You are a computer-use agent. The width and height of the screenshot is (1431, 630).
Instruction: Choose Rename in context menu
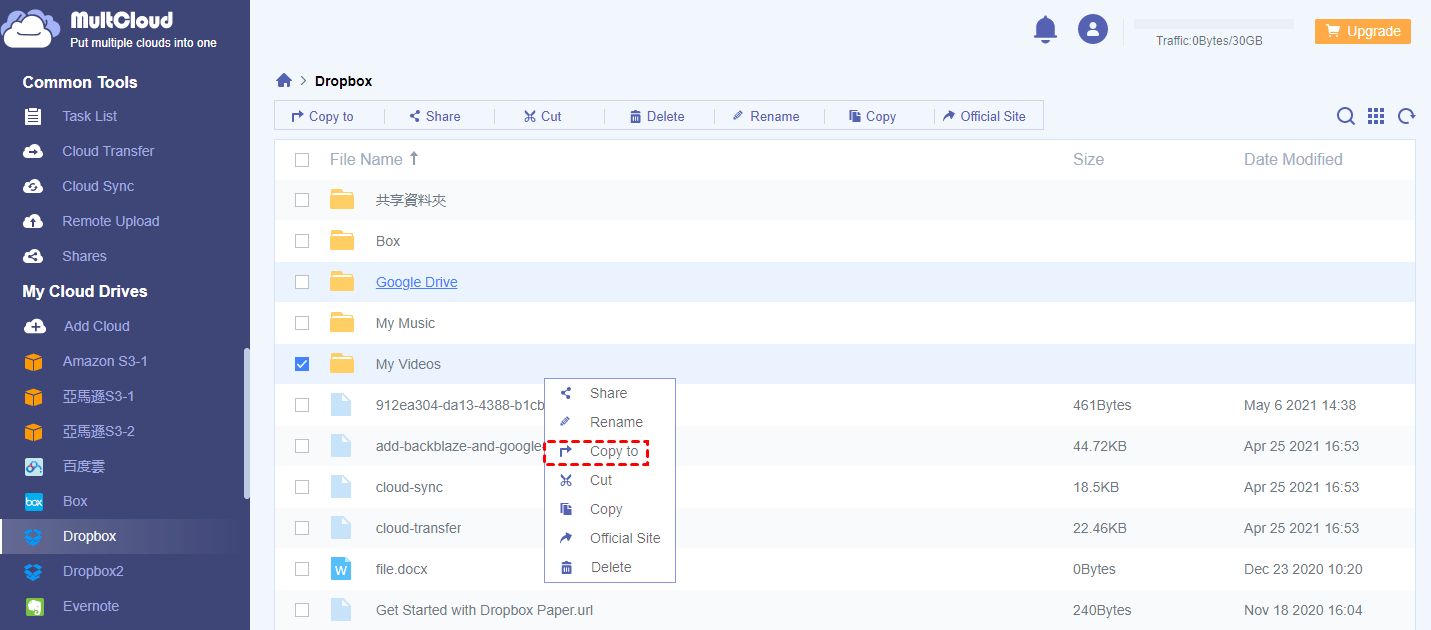tap(610, 422)
